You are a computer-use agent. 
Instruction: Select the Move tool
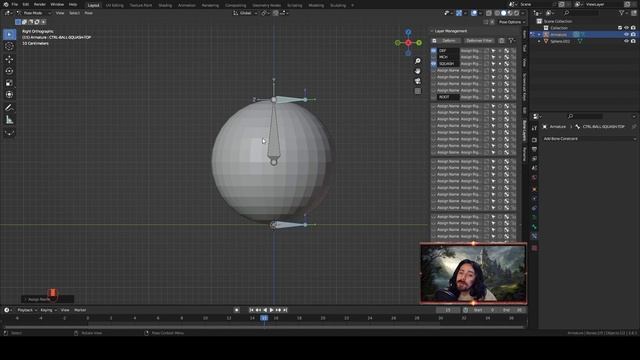[9, 59]
